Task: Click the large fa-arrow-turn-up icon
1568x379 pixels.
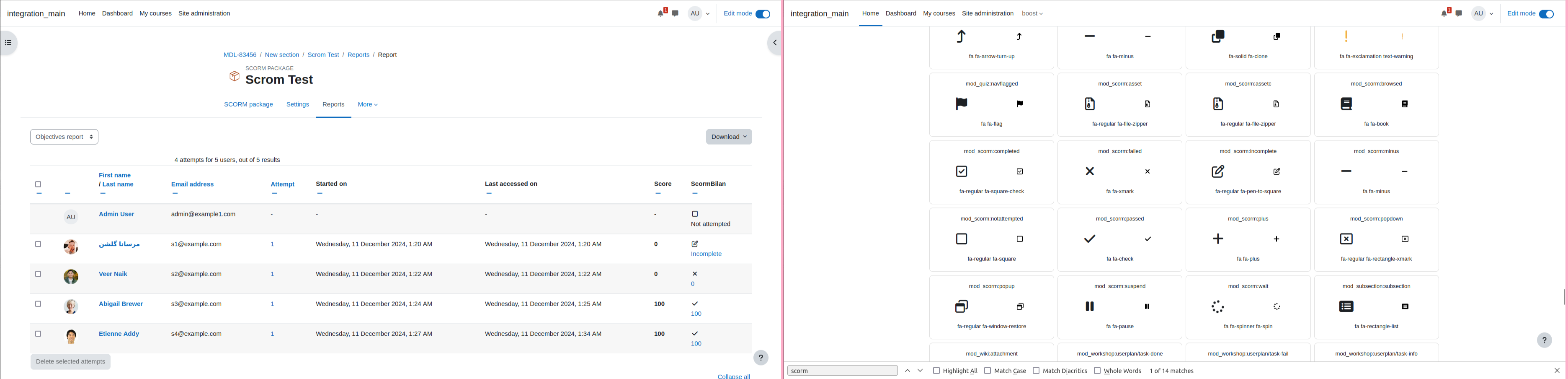Action: click(962, 36)
